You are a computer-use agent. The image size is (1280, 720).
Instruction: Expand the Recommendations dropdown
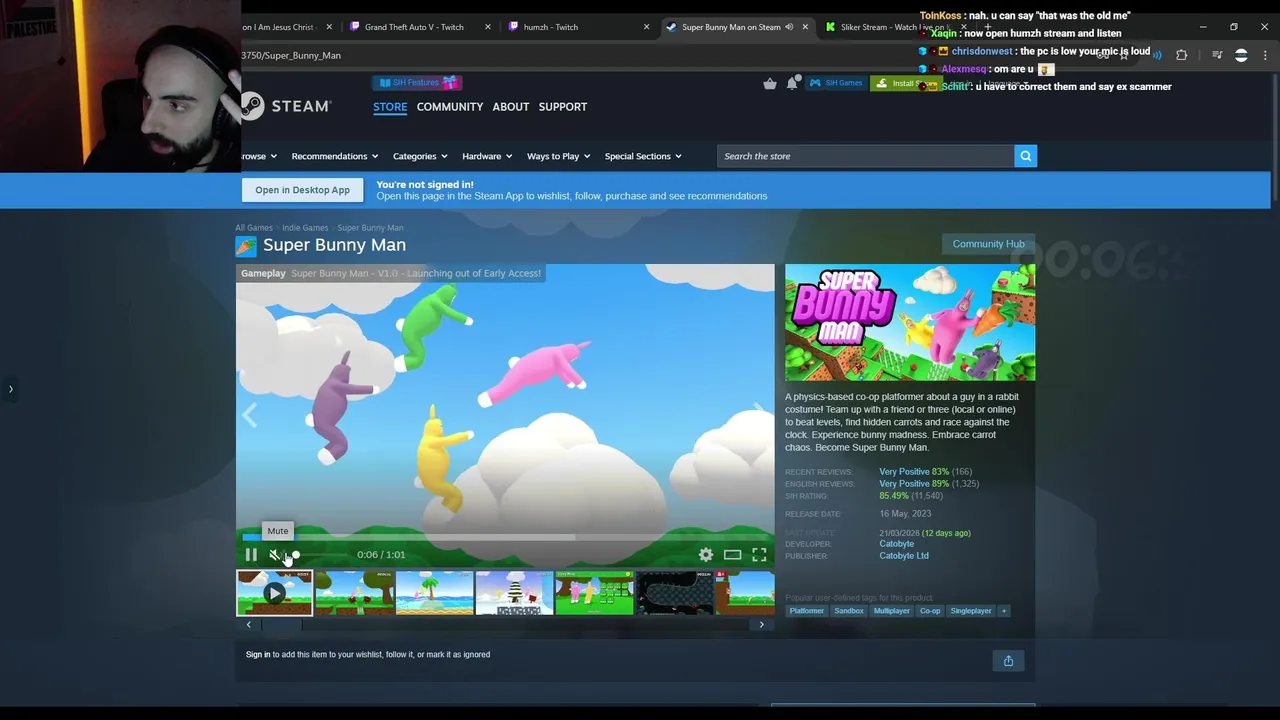point(334,156)
